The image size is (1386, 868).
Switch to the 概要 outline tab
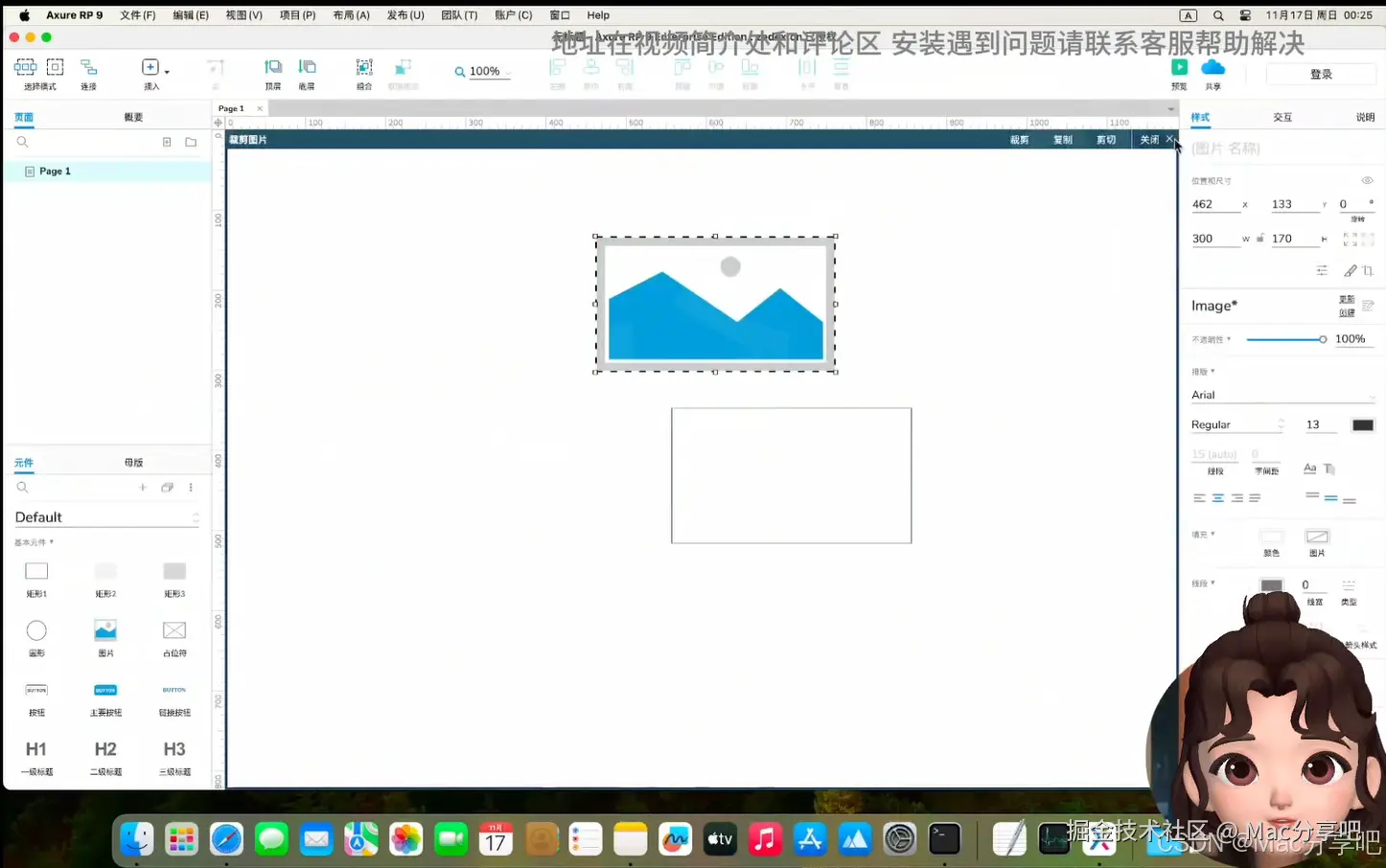[133, 117]
